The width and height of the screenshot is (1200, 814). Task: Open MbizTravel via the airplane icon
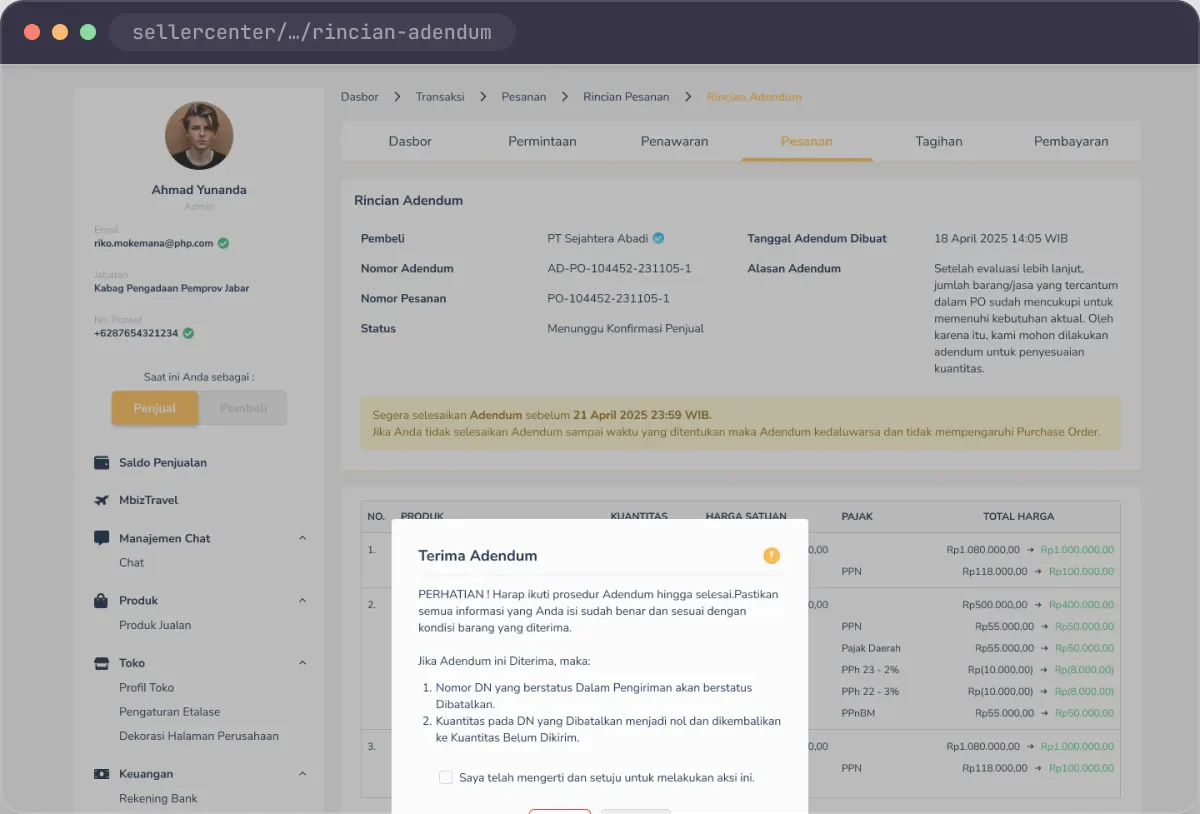click(101, 500)
